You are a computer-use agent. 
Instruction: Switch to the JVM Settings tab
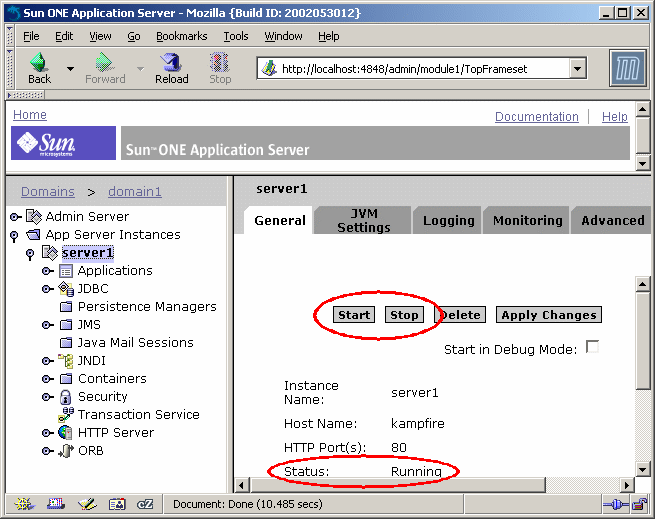point(363,220)
